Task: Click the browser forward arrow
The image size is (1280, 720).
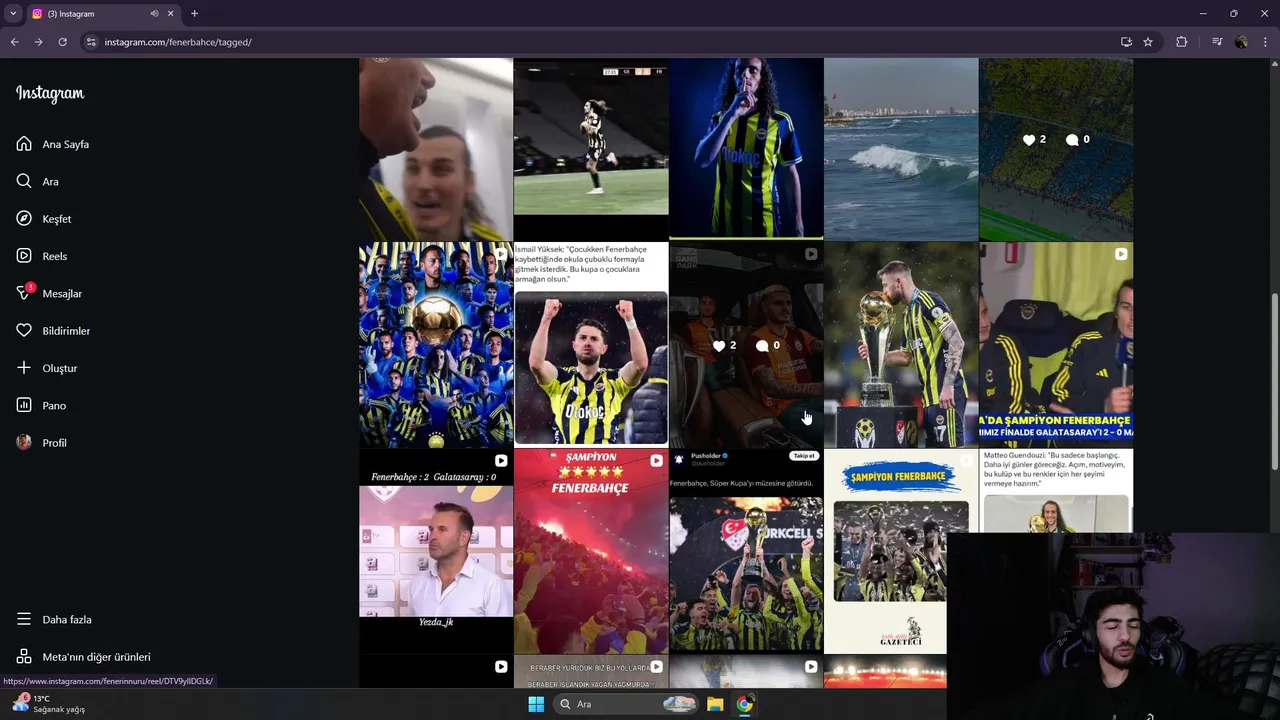Action: (x=38, y=42)
